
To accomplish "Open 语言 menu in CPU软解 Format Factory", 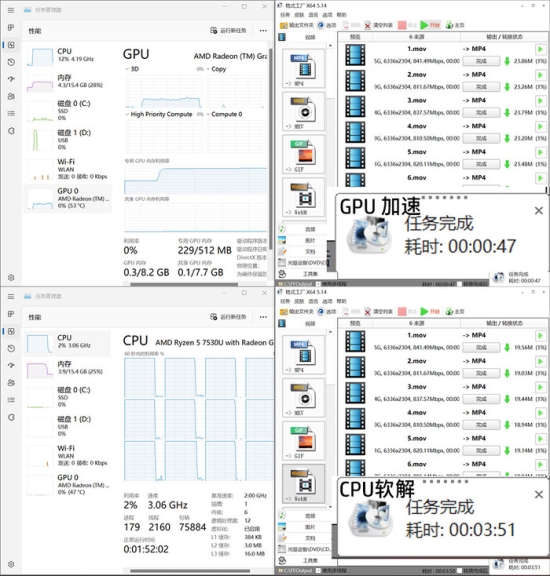I will (313, 301).
